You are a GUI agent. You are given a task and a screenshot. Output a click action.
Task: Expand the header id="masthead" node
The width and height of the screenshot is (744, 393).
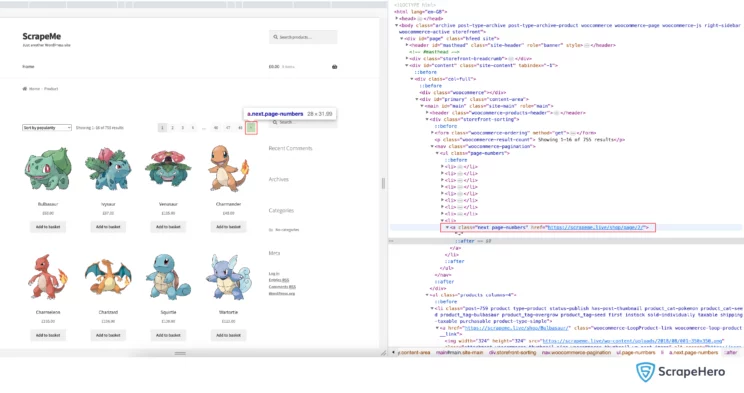[x=407, y=46]
